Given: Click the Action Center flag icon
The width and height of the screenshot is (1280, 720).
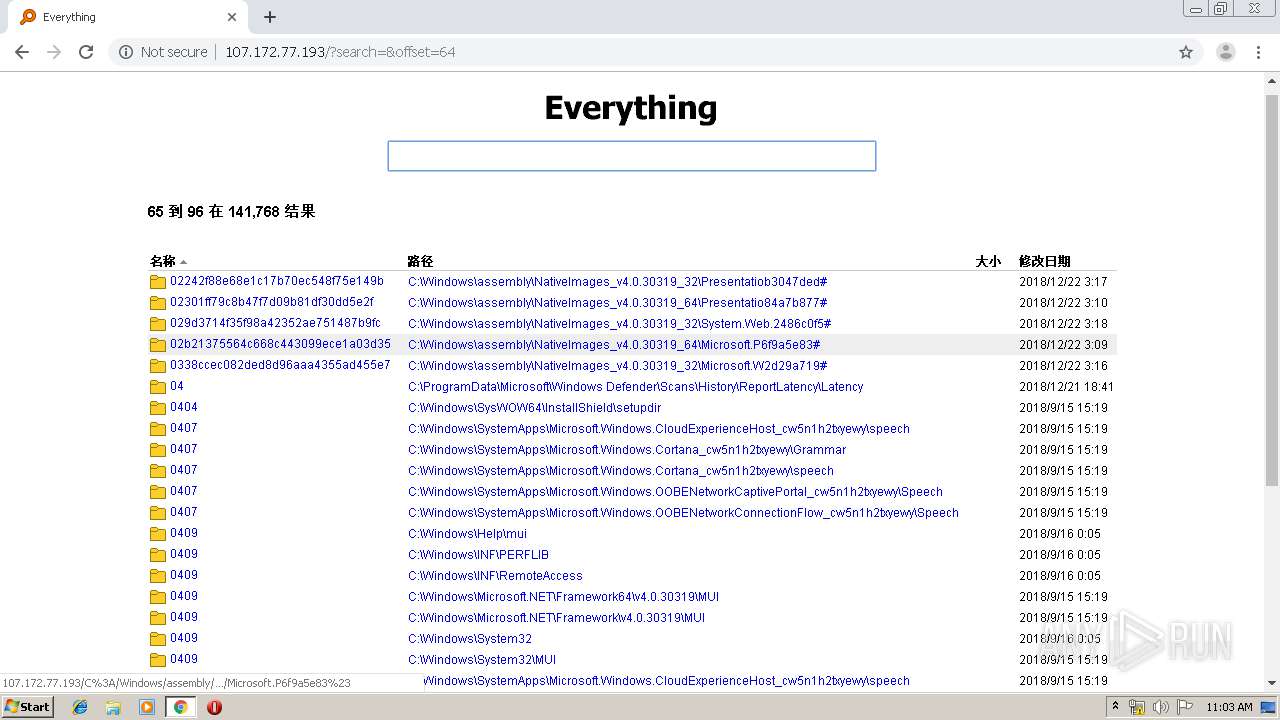Looking at the screenshot, I should point(1185,707).
